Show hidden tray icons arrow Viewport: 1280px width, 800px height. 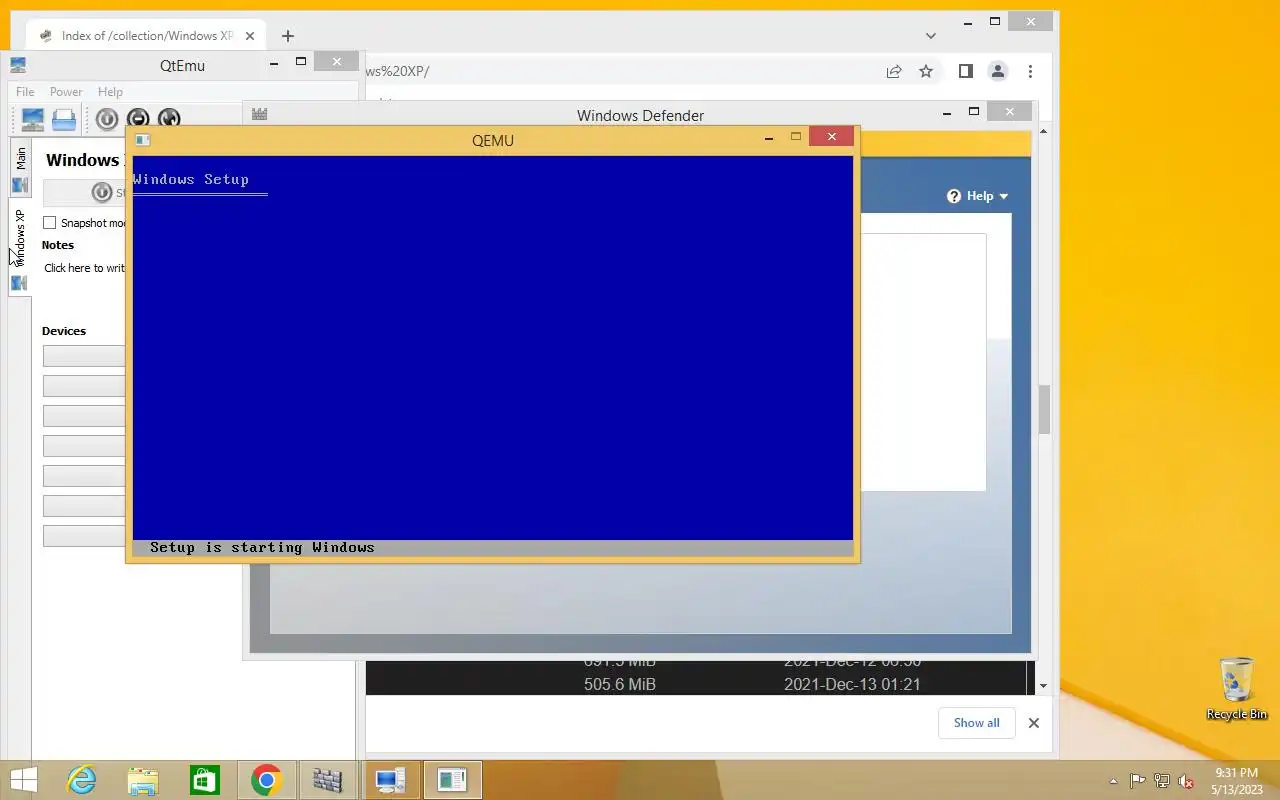point(1113,781)
